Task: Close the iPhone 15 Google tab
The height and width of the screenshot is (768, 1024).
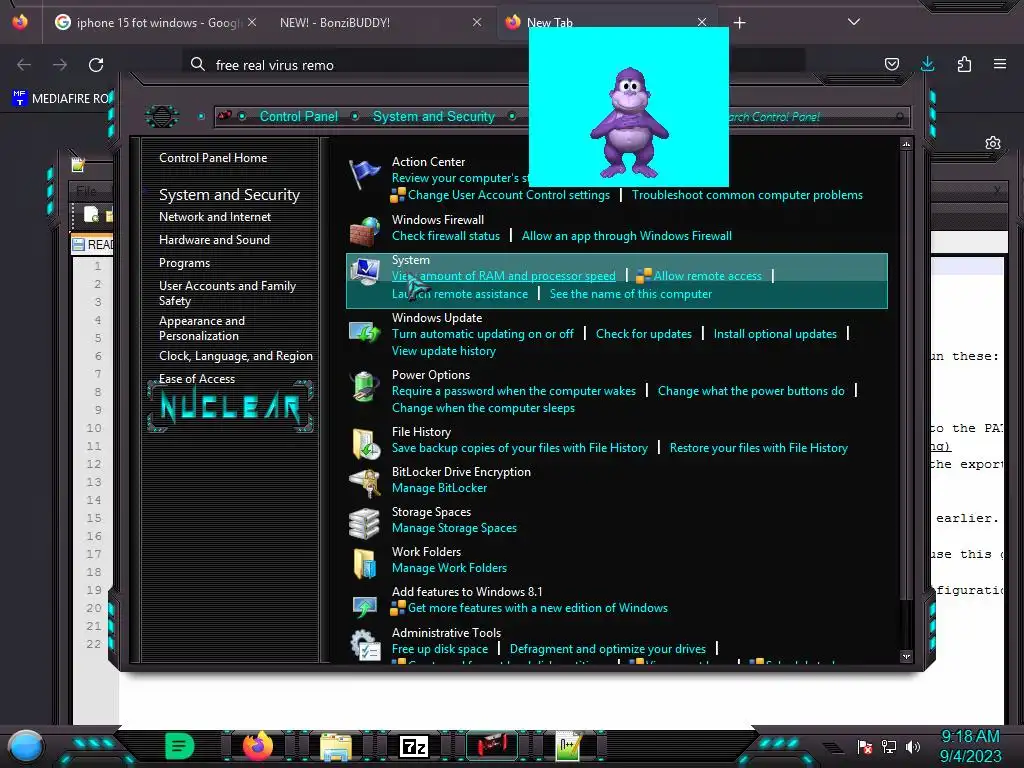Action: (252, 22)
